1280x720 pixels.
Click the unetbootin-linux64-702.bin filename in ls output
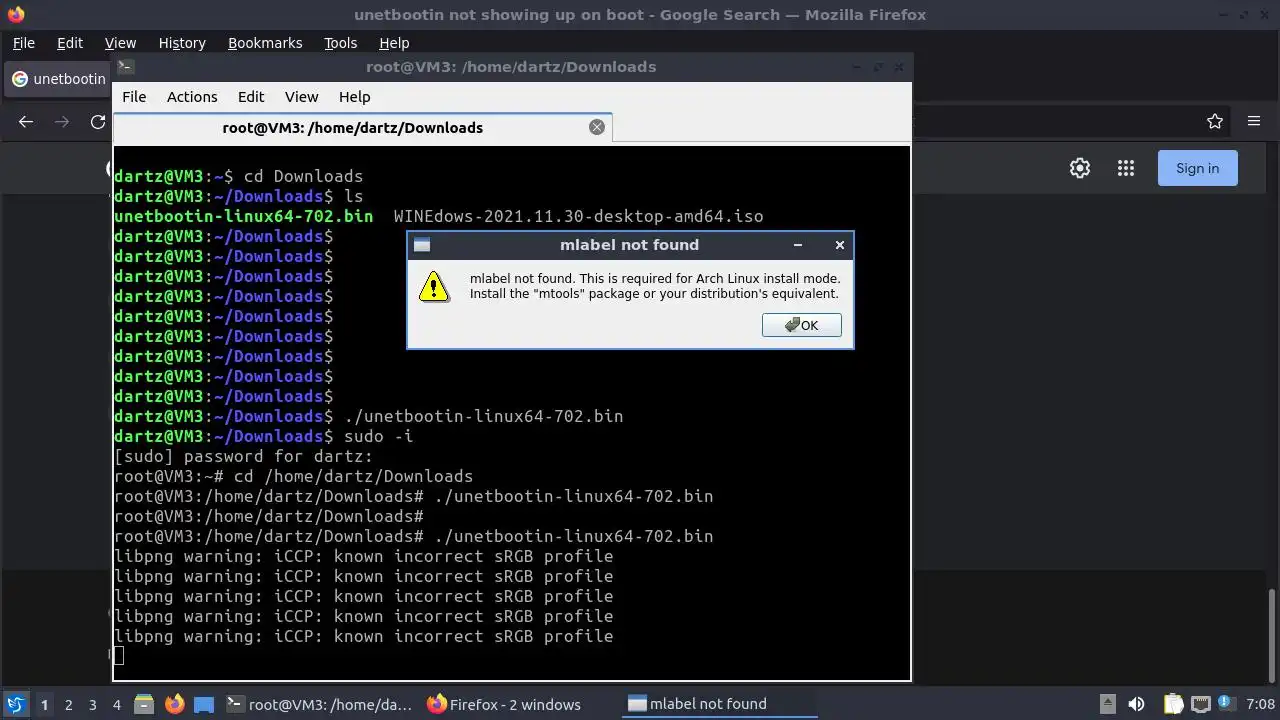coord(243,216)
